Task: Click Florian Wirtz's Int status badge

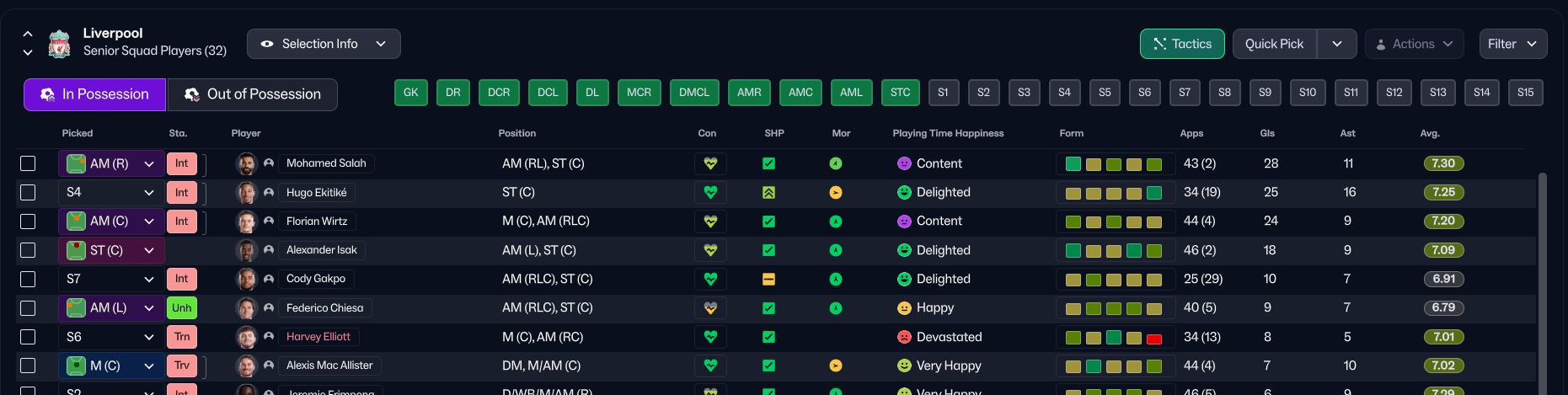Action: click(x=181, y=222)
